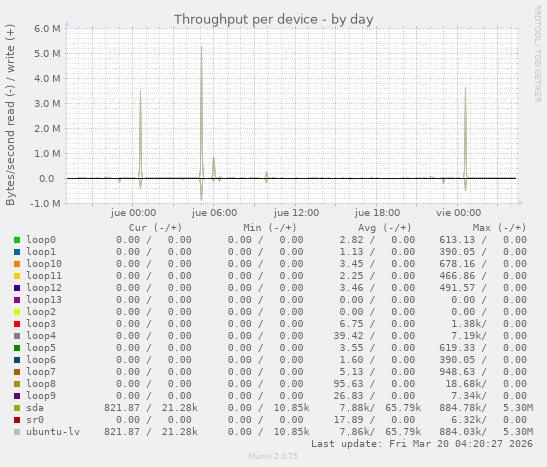547x467 pixels.
Task: Select the loop3 legend label
Action: pyautogui.click(x=41, y=324)
